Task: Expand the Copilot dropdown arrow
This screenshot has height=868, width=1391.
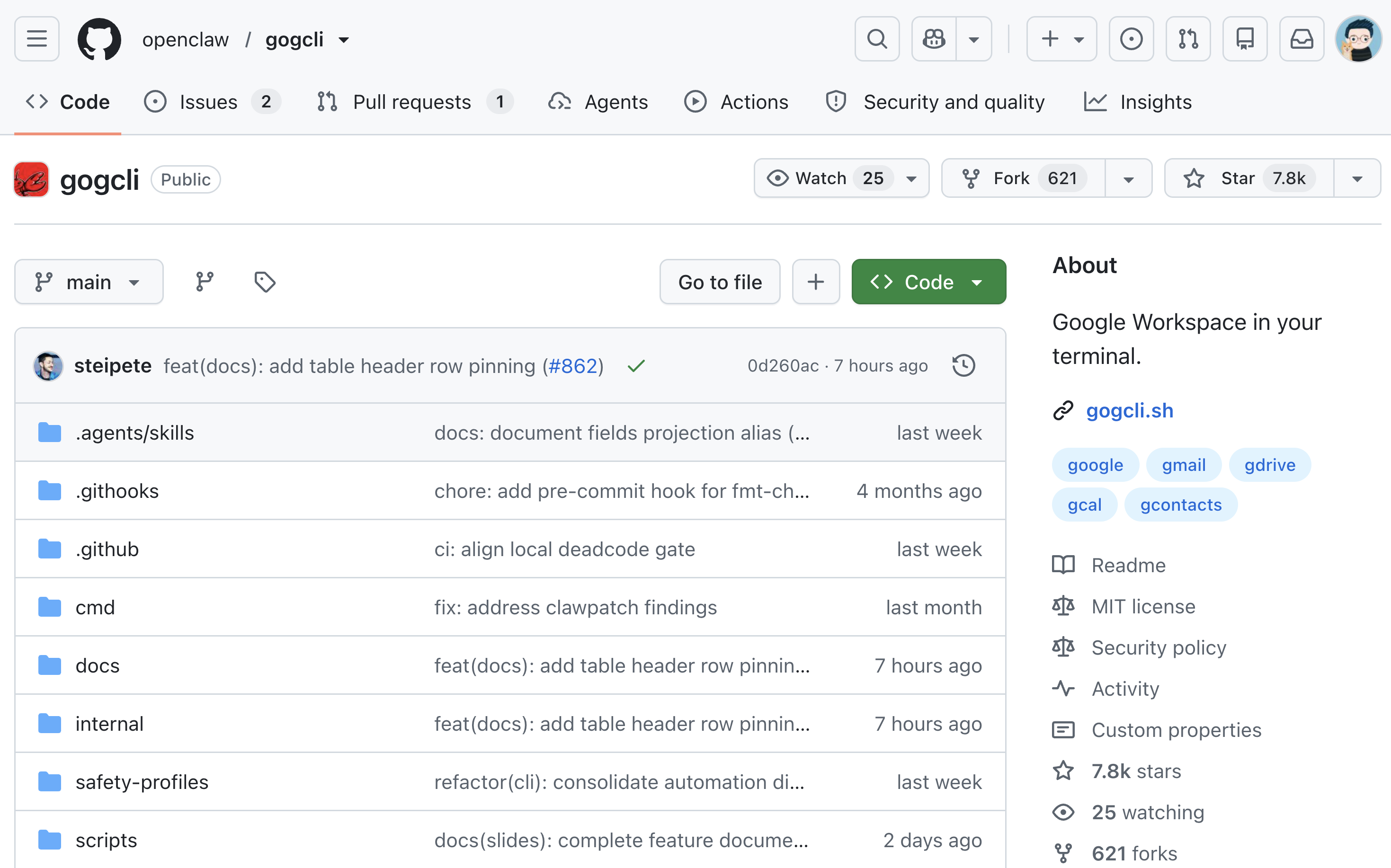Action: pyautogui.click(x=974, y=39)
